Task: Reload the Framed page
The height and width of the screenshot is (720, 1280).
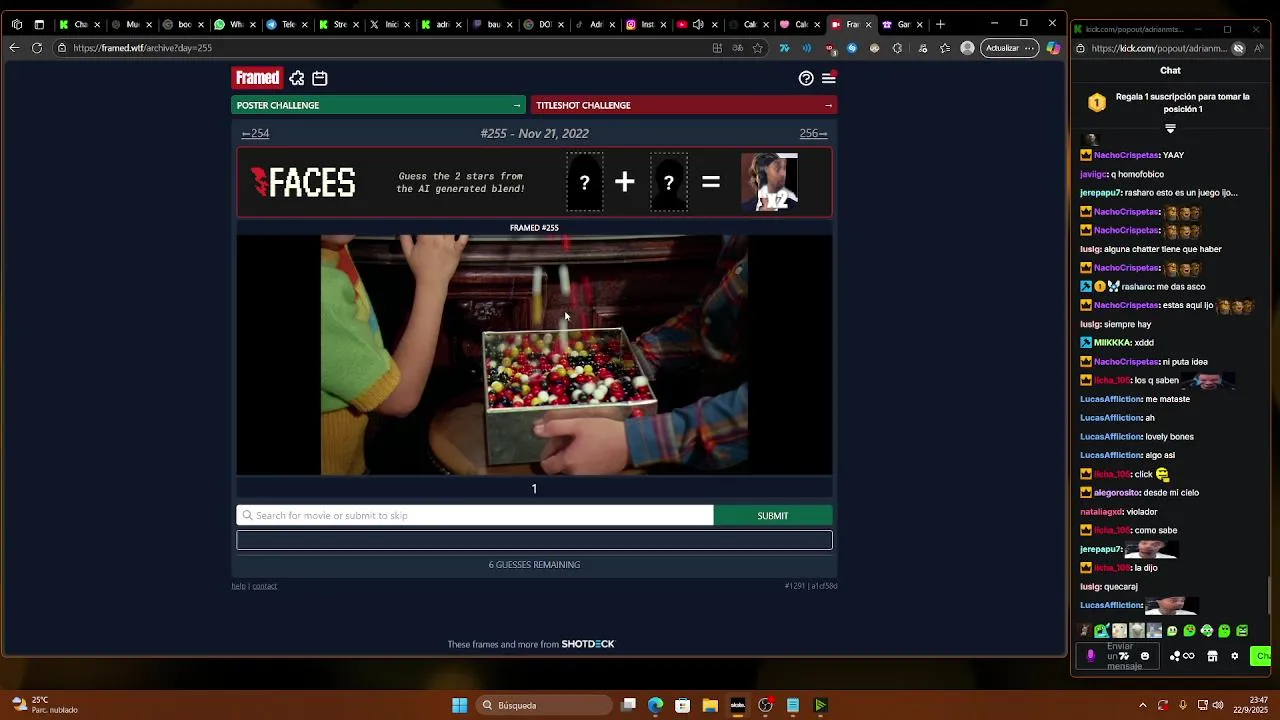Action: point(37,48)
